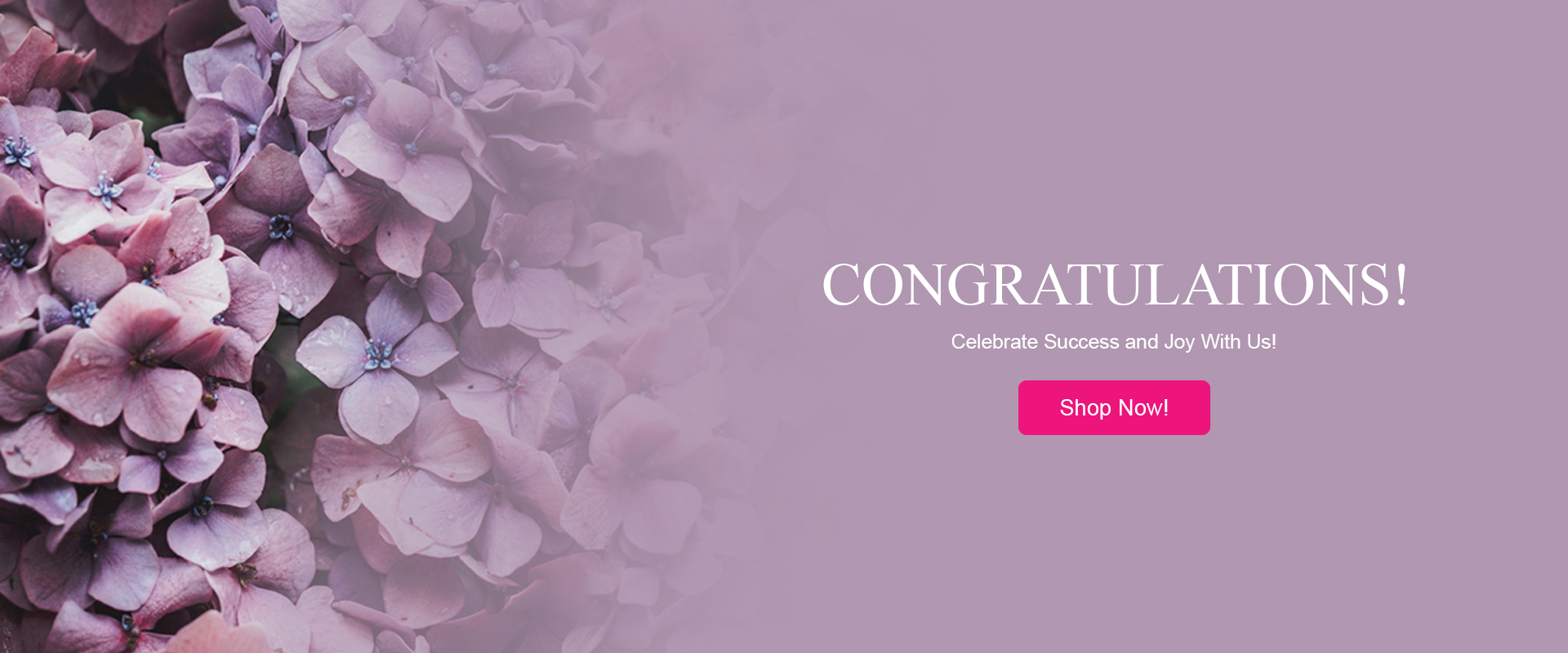Click the letter C starting CONGRATULATIONS
This screenshot has width=1568, height=653.
pyautogui.click(x=840, y=284)
